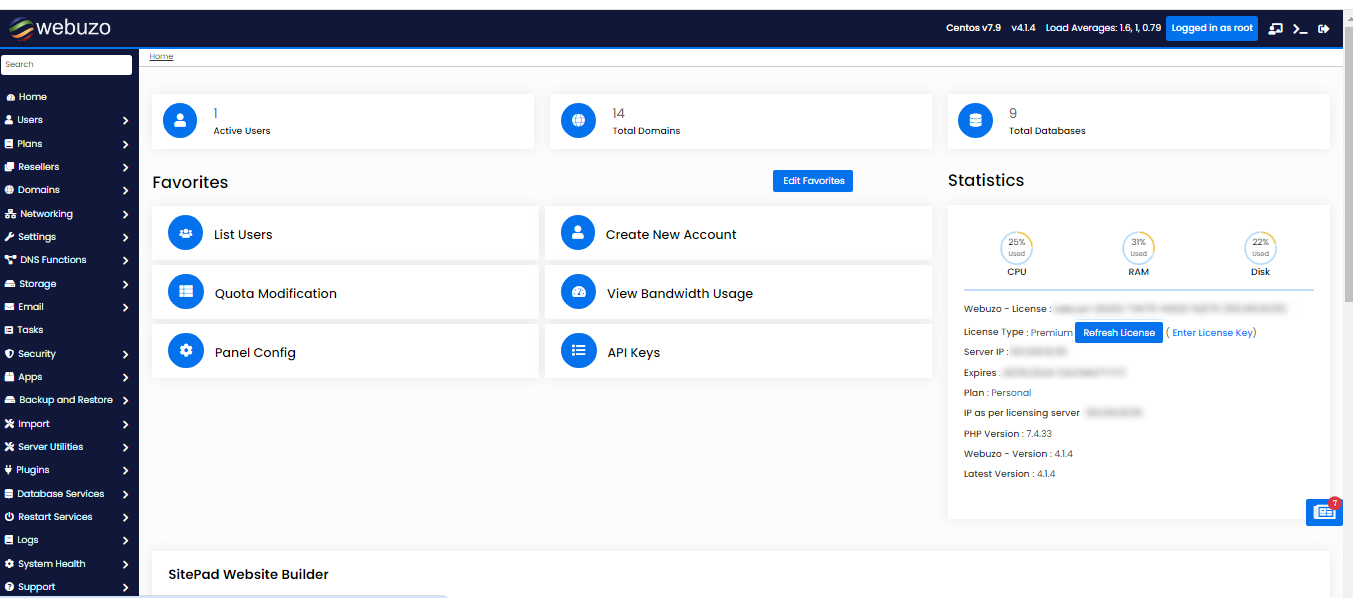Image resolution: width=1353 pixels, height=598 pixels.
Task: Click the CPU usage gauge
Action: pyautogui.click(x=1017, y=247)
